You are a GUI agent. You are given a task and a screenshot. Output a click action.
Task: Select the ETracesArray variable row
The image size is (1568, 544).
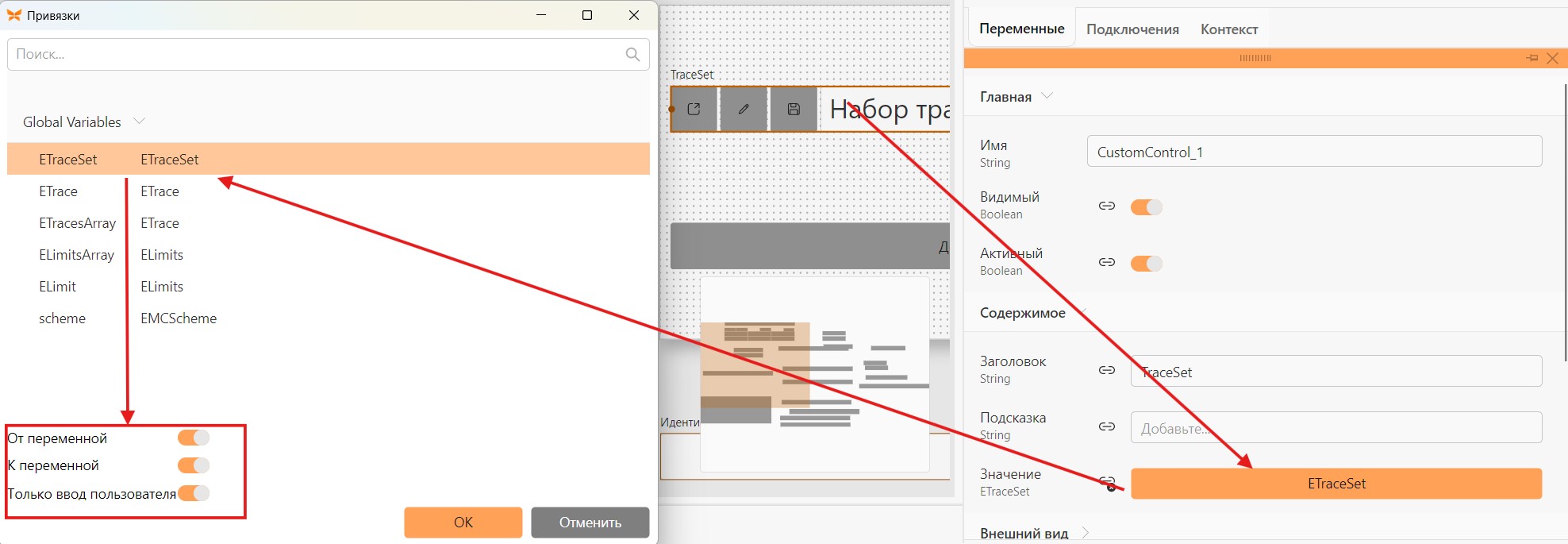tap(329, 223)
